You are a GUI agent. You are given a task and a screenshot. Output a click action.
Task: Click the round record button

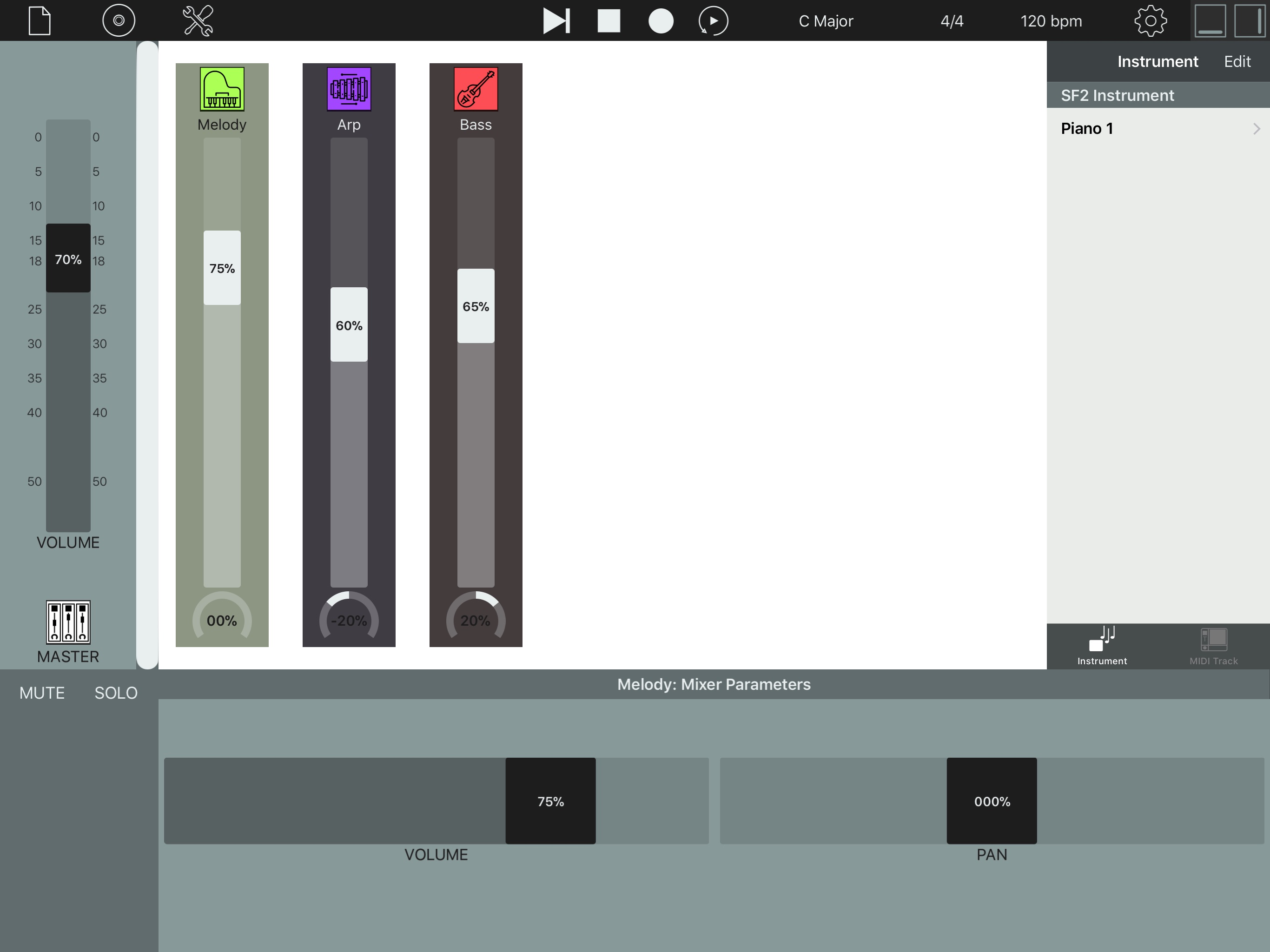click(x=660, y=21)
